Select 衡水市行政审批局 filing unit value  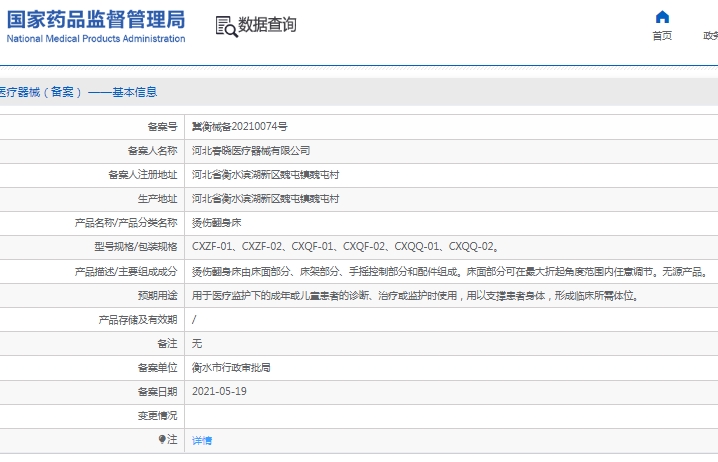231,368
